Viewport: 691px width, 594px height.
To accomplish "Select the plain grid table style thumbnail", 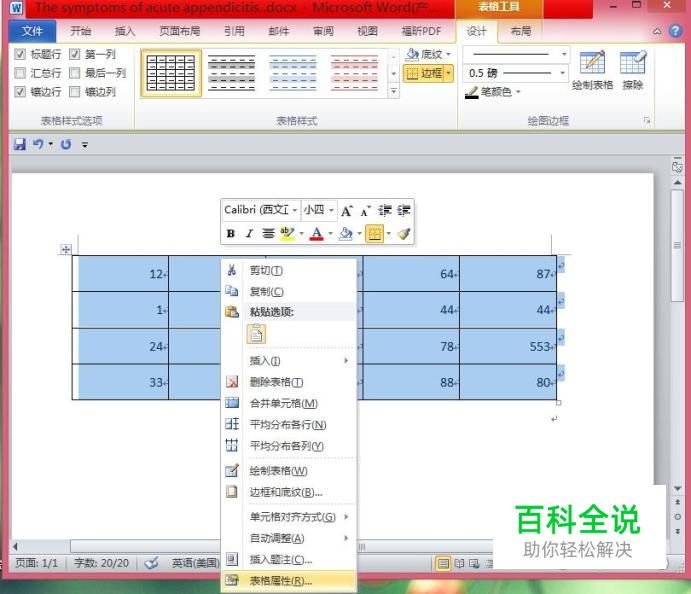I will coord(171,73).
